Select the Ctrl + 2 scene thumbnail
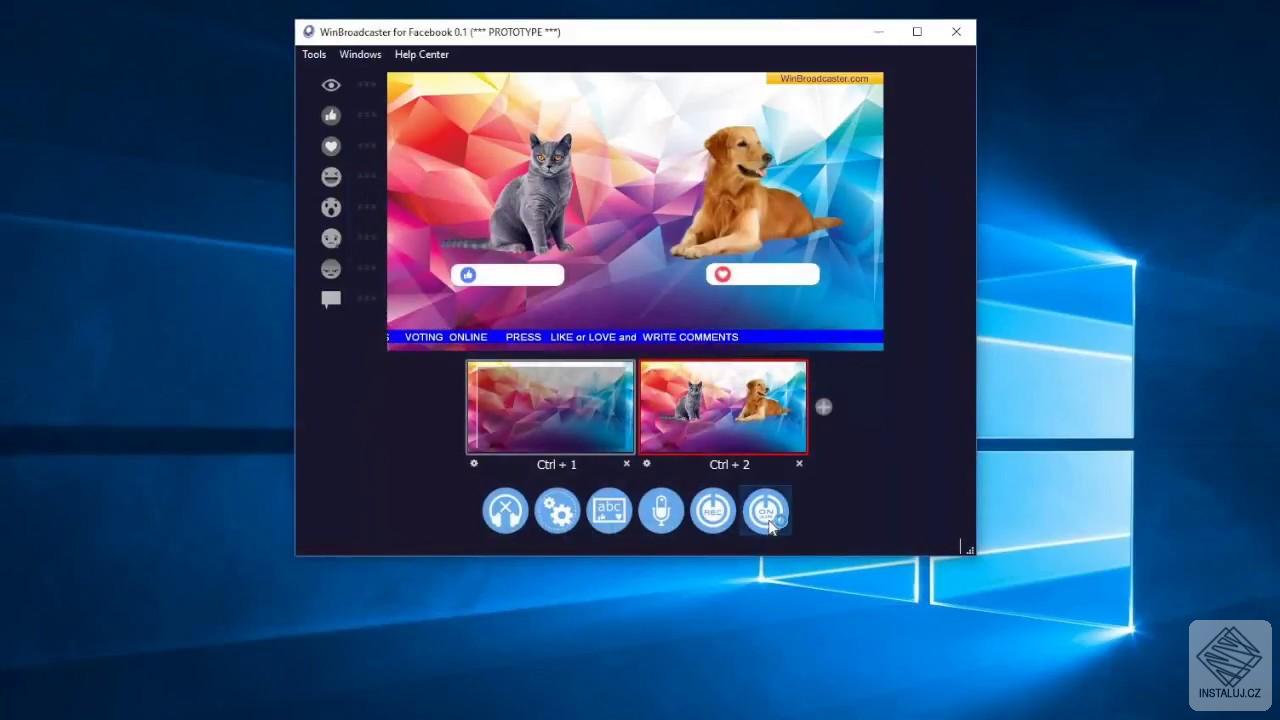This screenshot has height=720, width=1280. [x=723, y=408]
